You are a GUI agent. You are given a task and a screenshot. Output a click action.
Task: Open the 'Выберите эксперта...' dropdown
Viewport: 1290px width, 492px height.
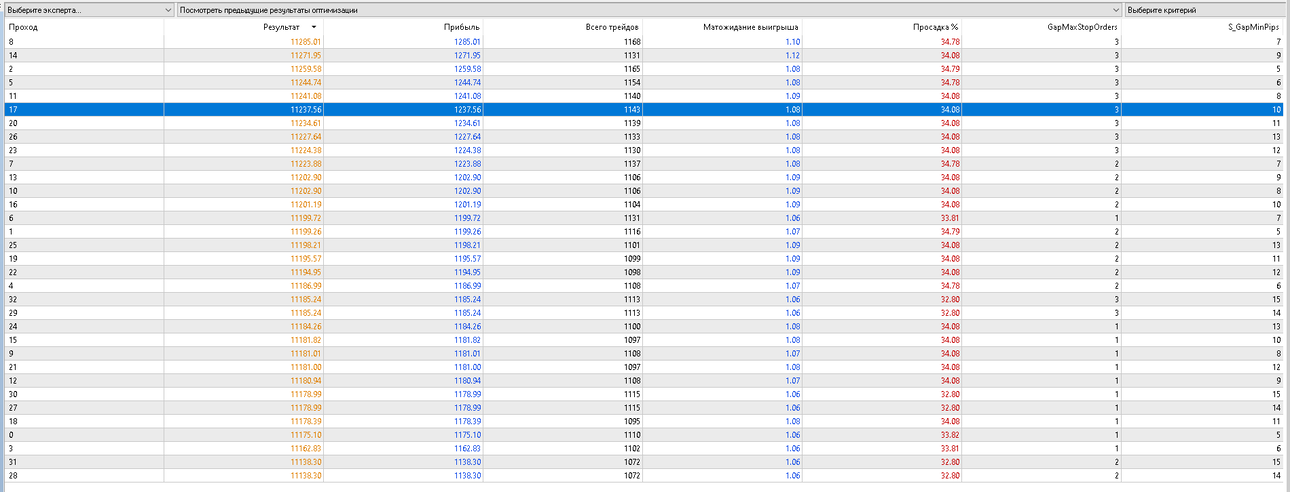(88, 9)
